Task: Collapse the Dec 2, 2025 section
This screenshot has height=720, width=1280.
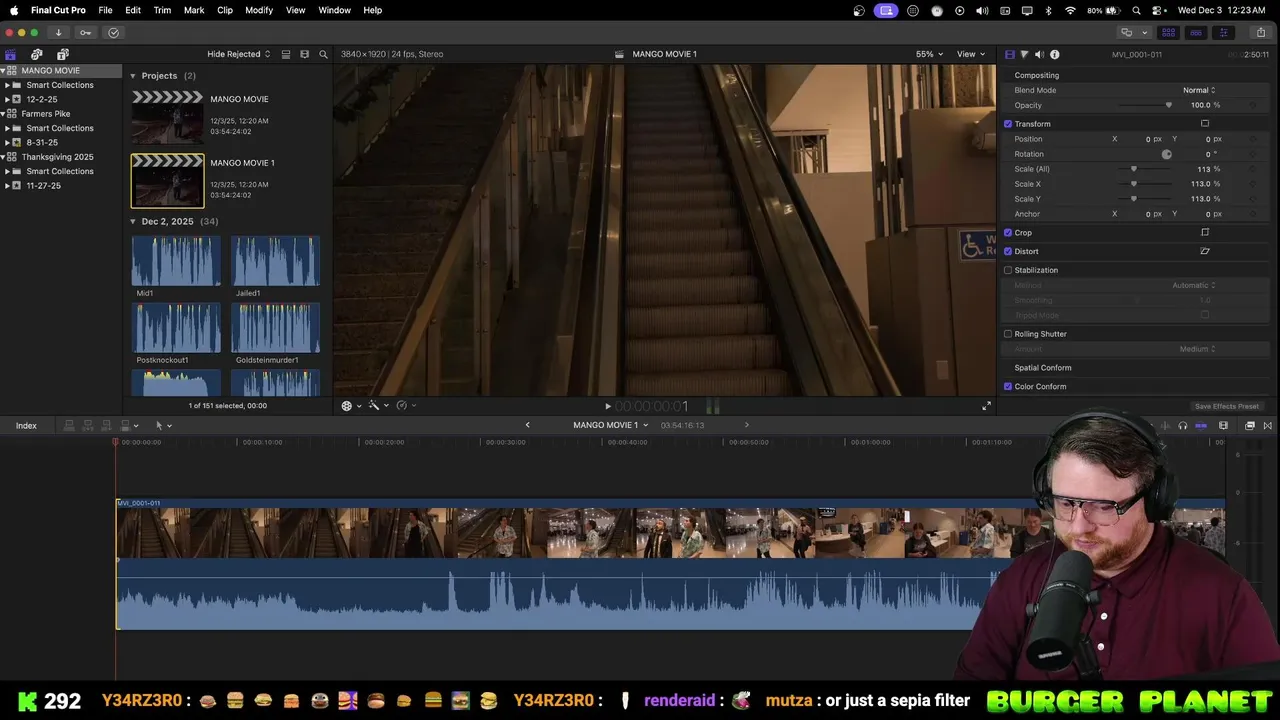Action: click(132, 222)
